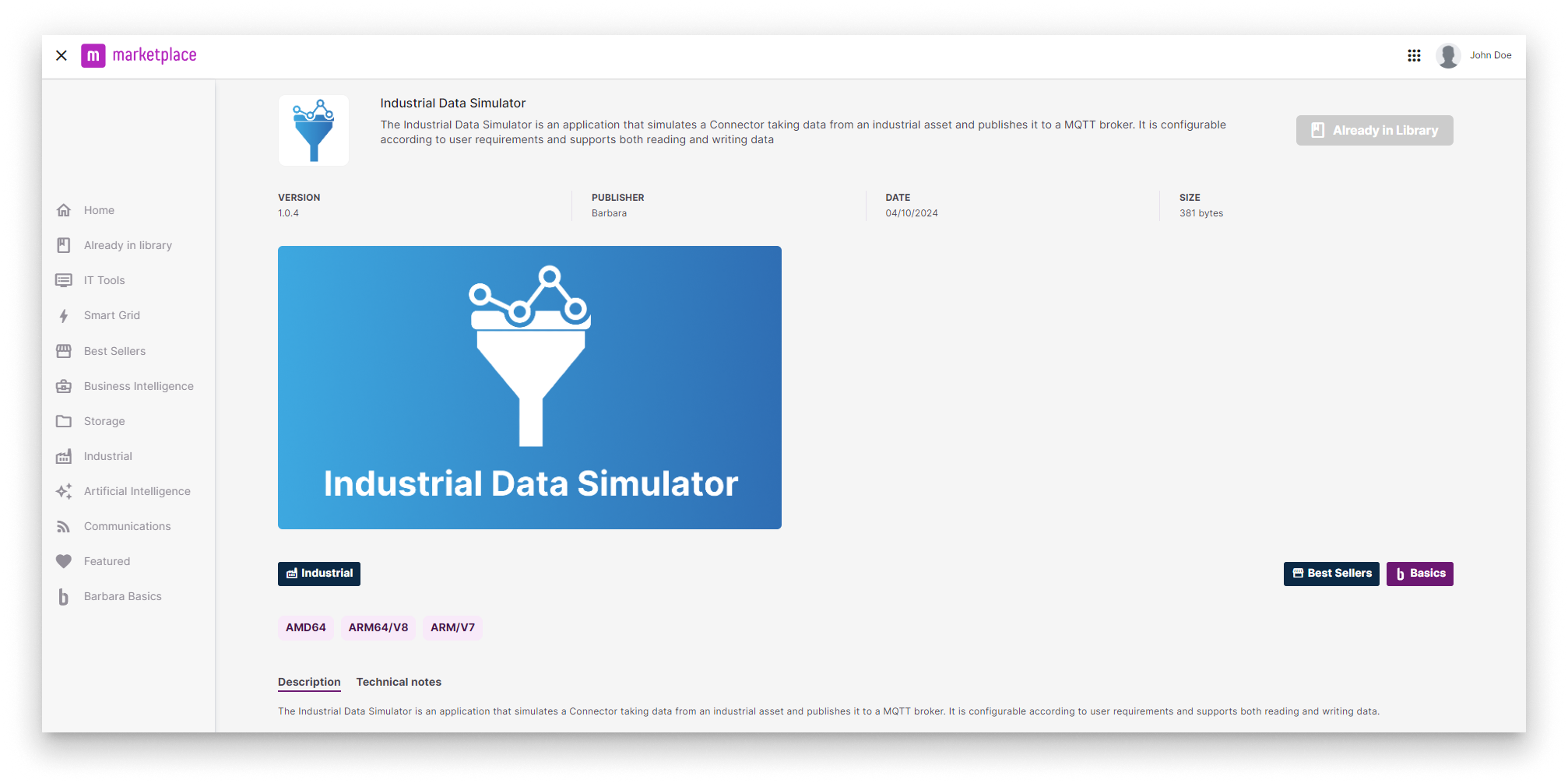Select the Artificial Intelligence sparkles icon

point(63,491)
